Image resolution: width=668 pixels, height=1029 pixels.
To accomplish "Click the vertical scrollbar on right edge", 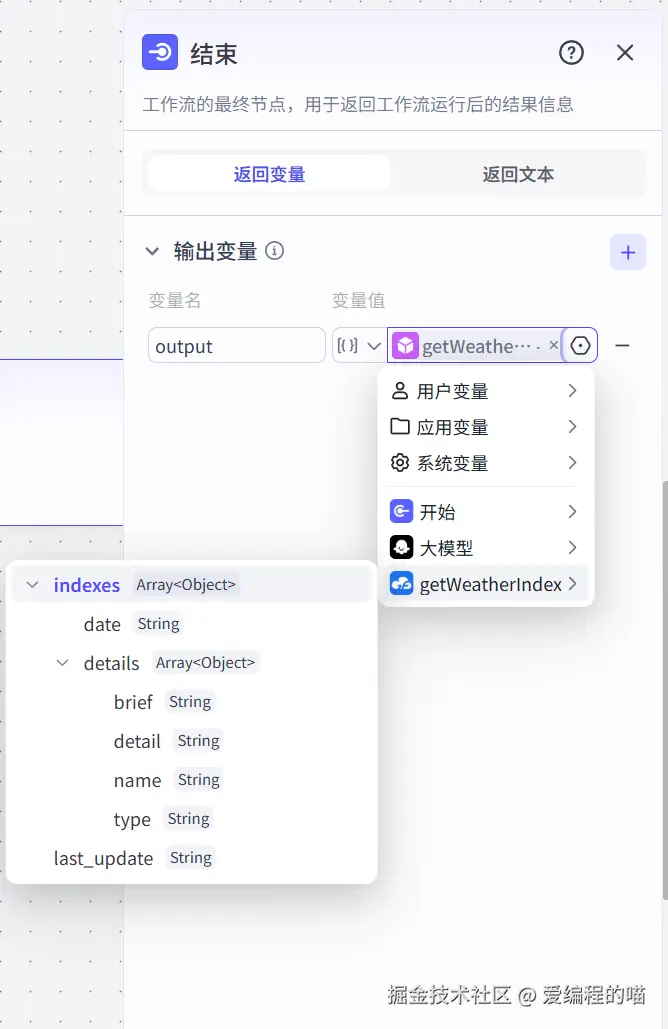I will 665,689.
